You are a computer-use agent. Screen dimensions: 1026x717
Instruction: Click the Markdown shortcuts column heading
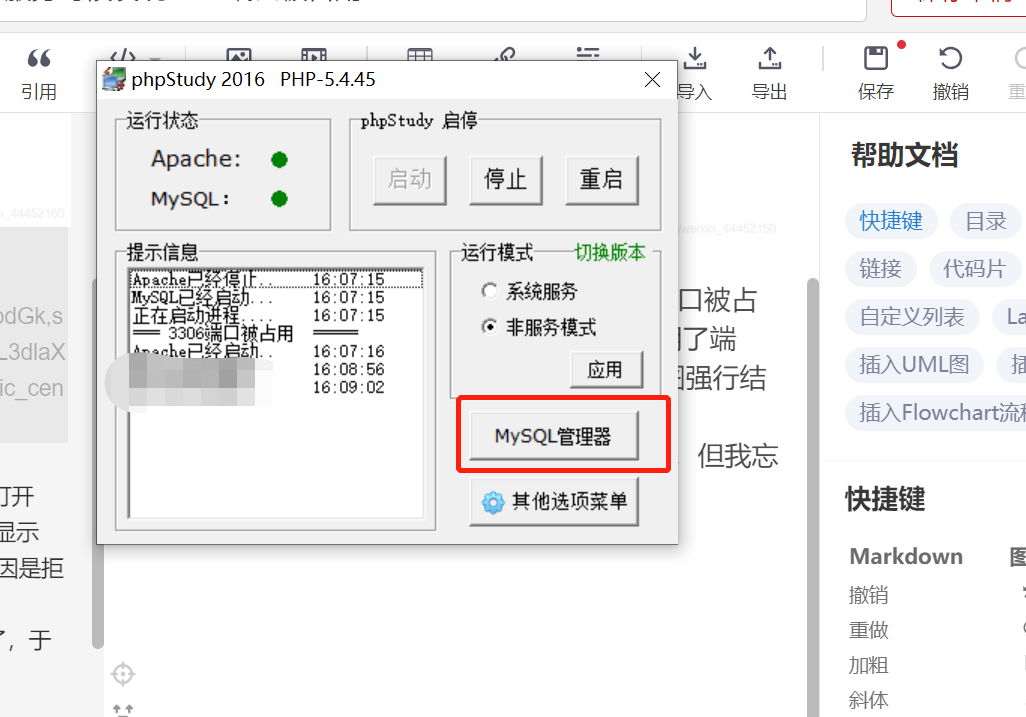906,557
